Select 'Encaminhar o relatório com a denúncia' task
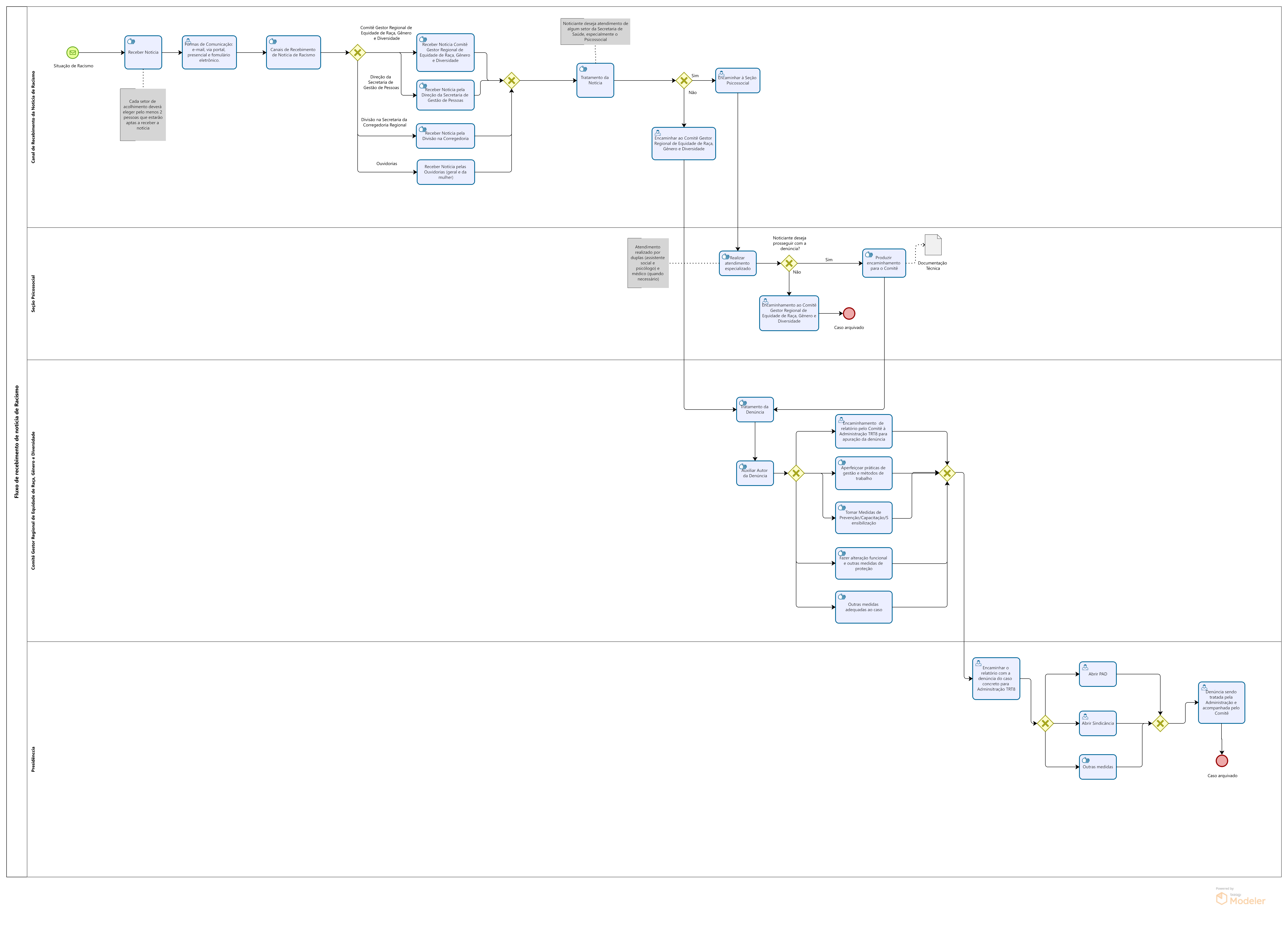 point(996,678)
